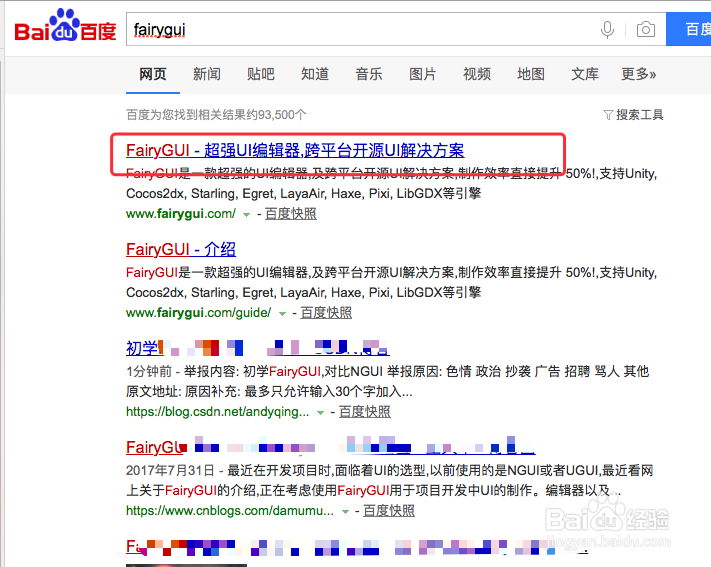Expand arrow next to www.fairygui.com/guide/
This screenshot has width=711, height=567.
click(x=282, y=313)
